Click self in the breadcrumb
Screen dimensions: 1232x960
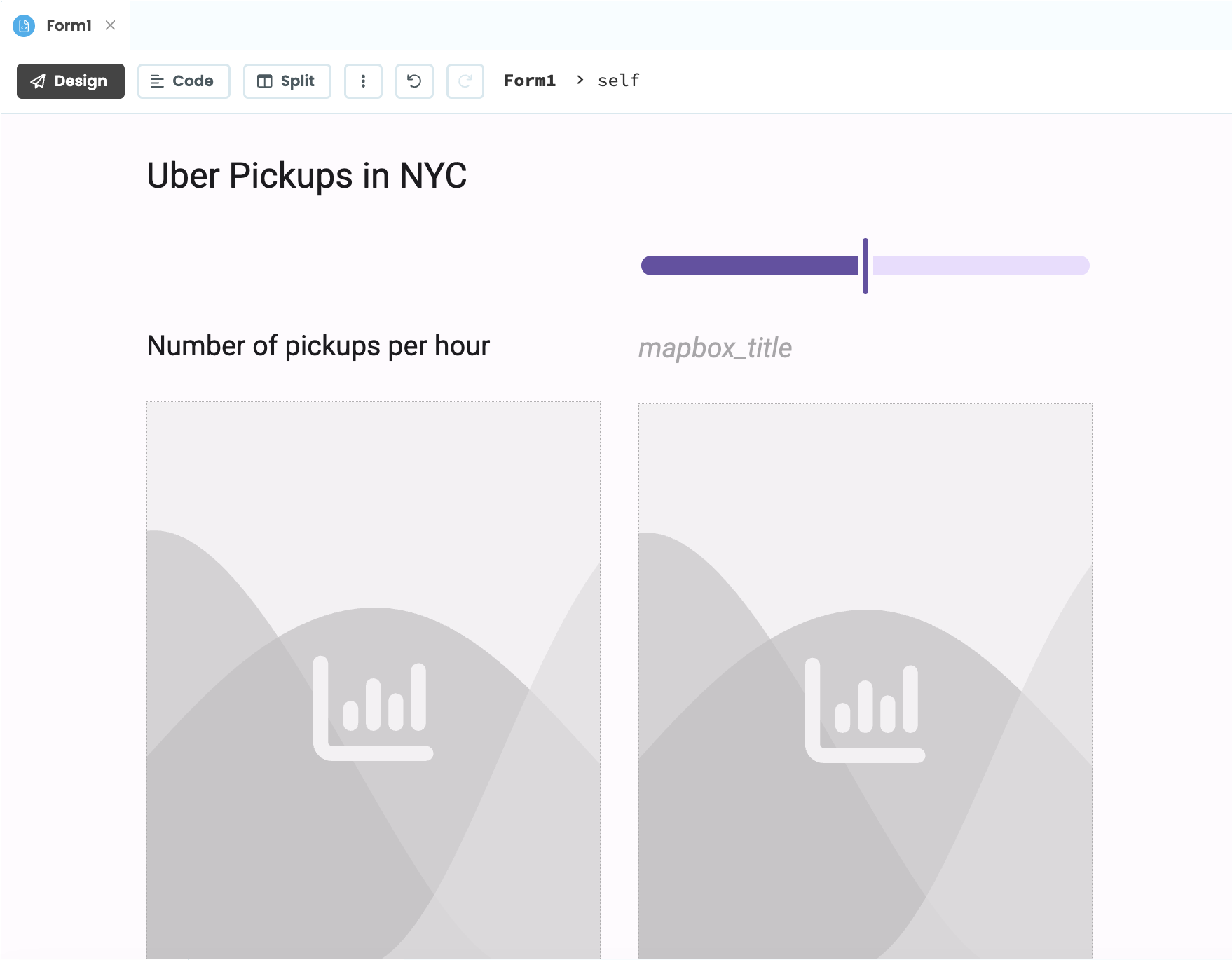pyautogui.click(x=618, y=81)
